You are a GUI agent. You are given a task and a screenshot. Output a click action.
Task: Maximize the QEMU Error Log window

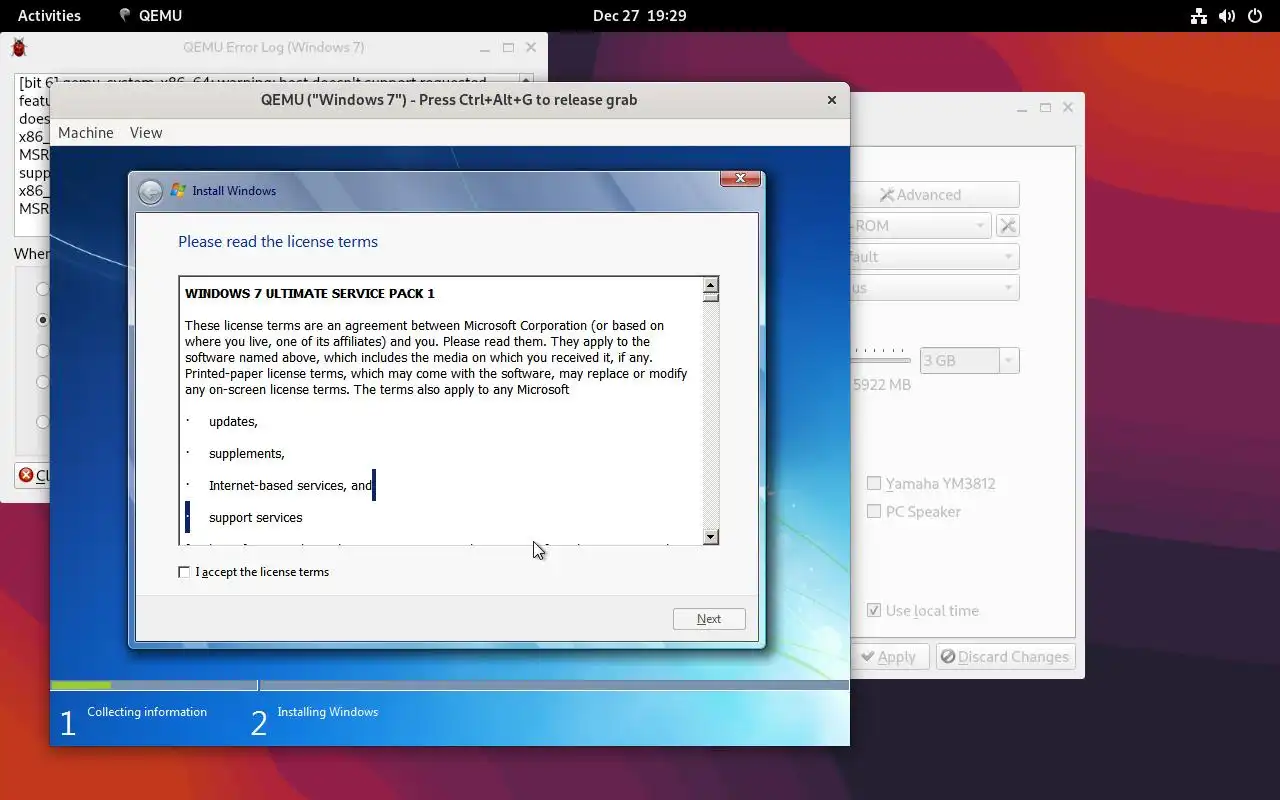point(508,47)
